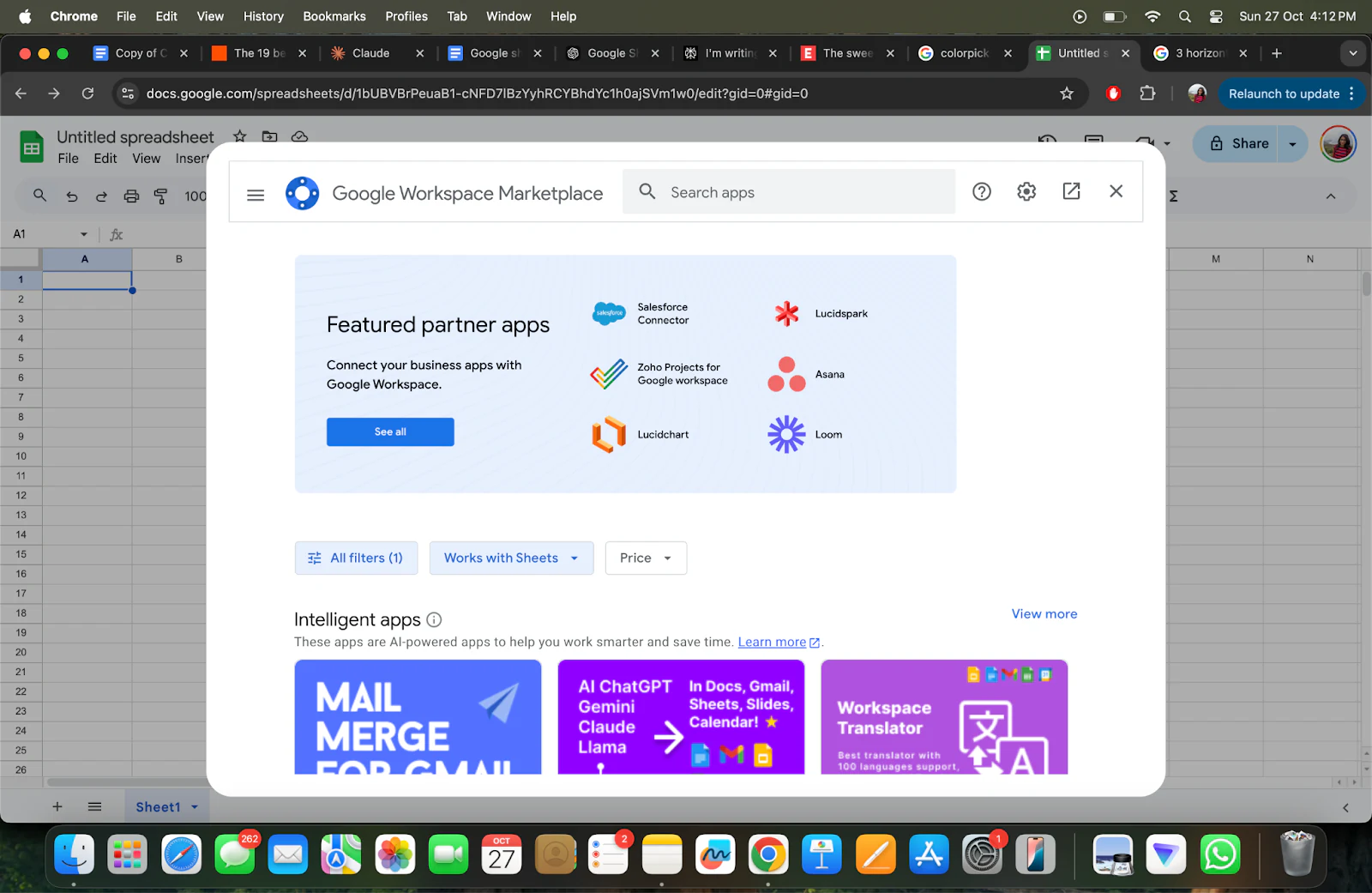Open the Workspace Translator card

click(944, 716)
